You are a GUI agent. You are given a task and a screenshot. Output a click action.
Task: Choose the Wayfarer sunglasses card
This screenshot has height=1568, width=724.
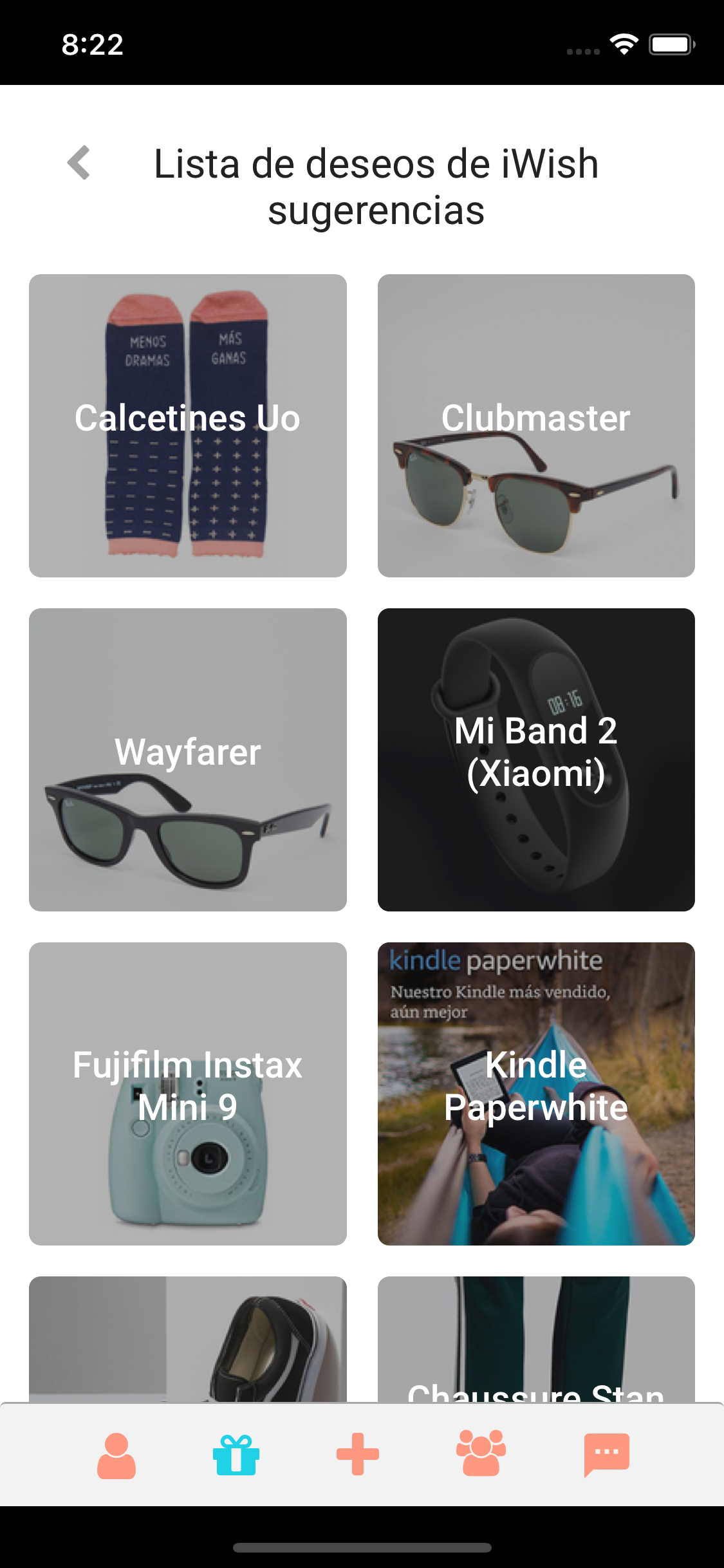(x=188, y=760)
